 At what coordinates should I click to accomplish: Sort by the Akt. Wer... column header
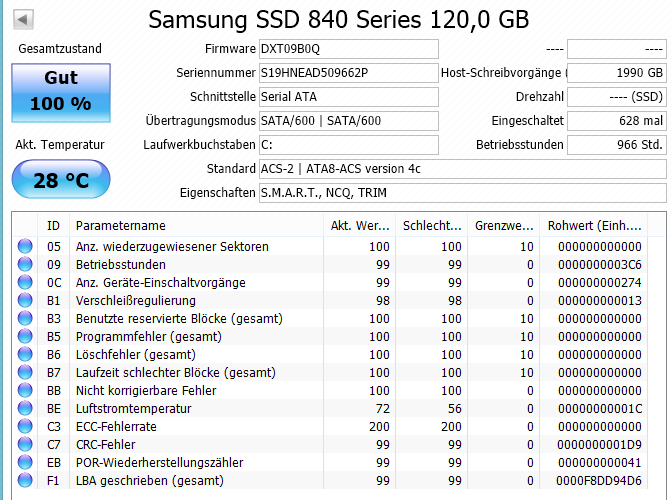tap(359, 226)
